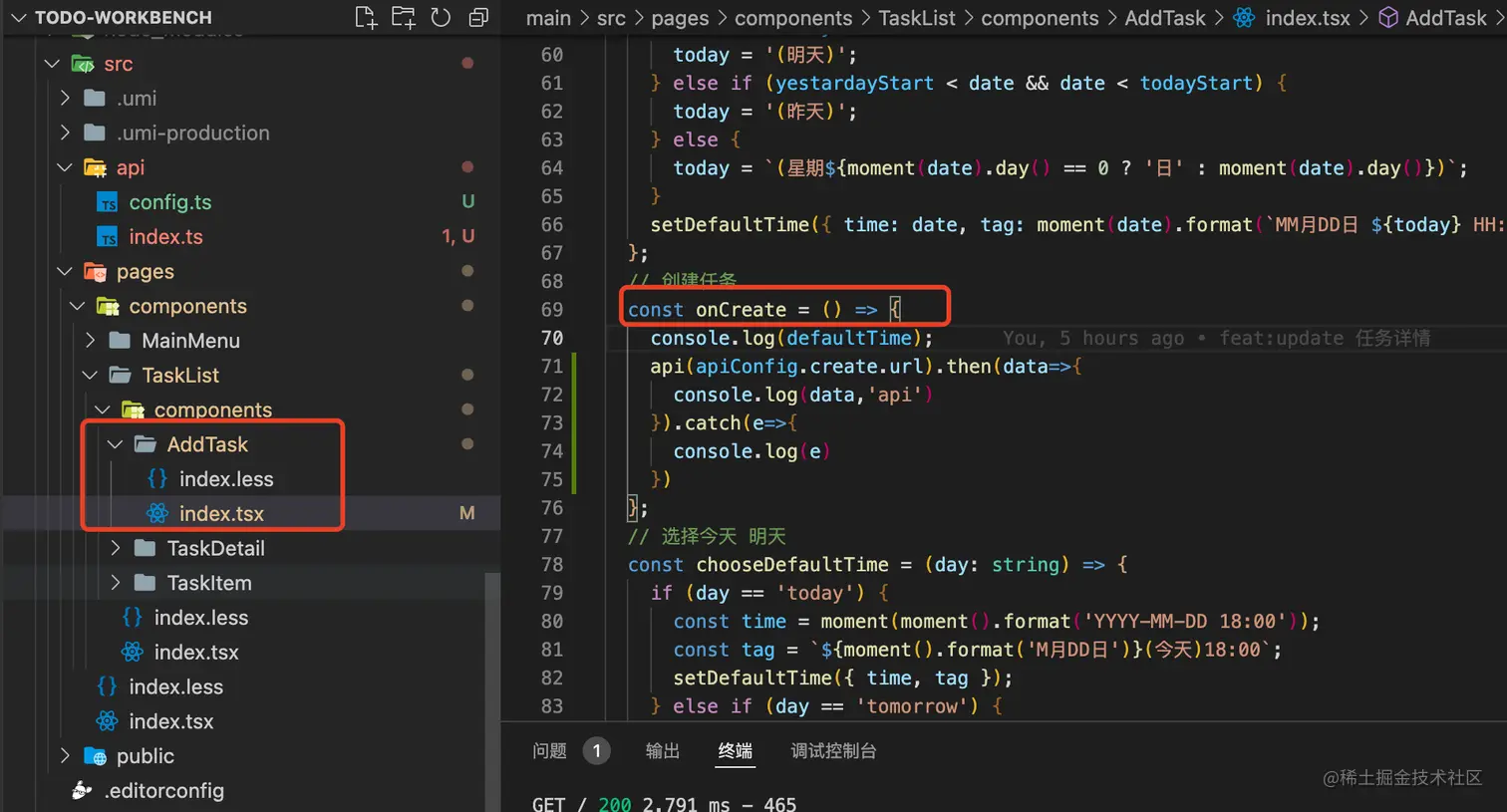This screenshot has width=1507, height=812.
Task: Click the 'pages' breadcrumb segment
Action: (680, 18)
